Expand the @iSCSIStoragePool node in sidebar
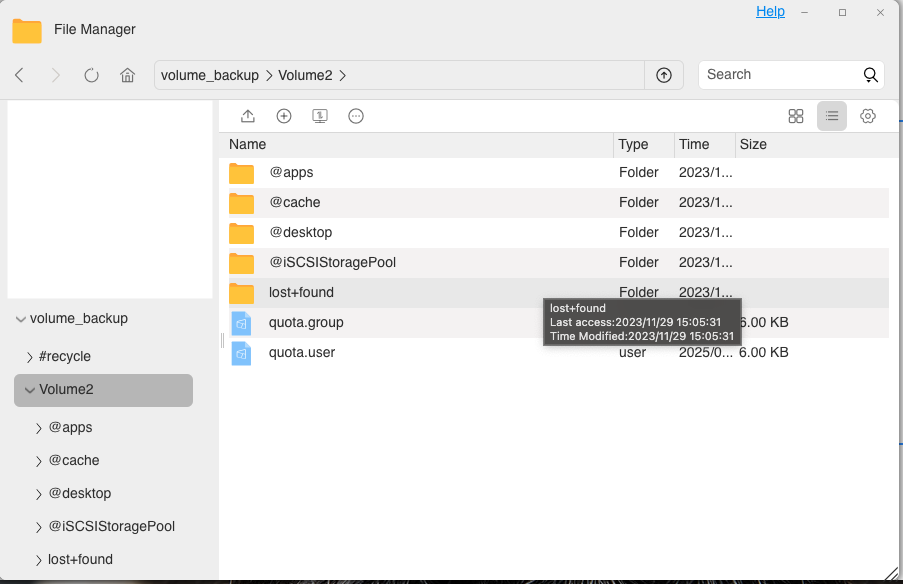The width and height of the screenshot is (903, 584). pyautogui.click(x=39, y=527)
